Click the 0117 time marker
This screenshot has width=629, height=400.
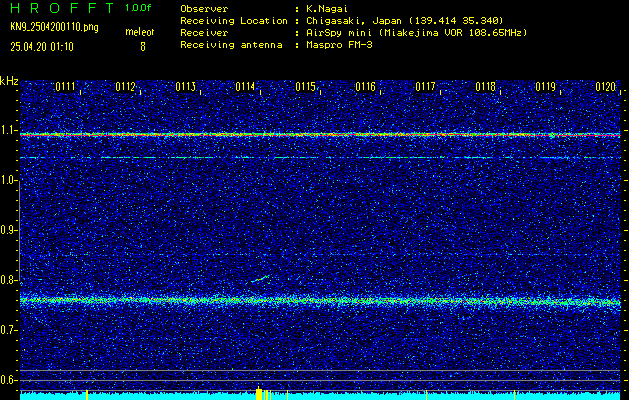pos(425,87)
